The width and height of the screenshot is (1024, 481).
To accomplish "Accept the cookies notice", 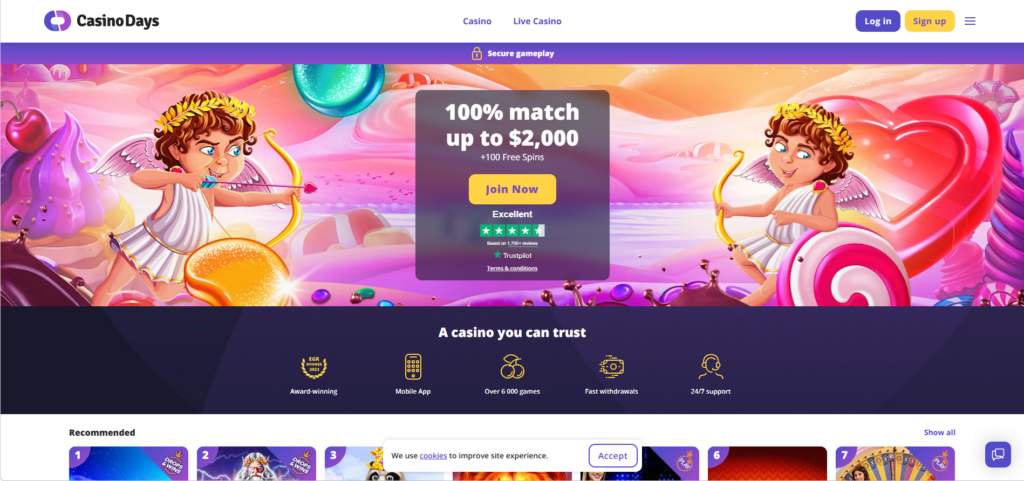I will tap(613, 456).
